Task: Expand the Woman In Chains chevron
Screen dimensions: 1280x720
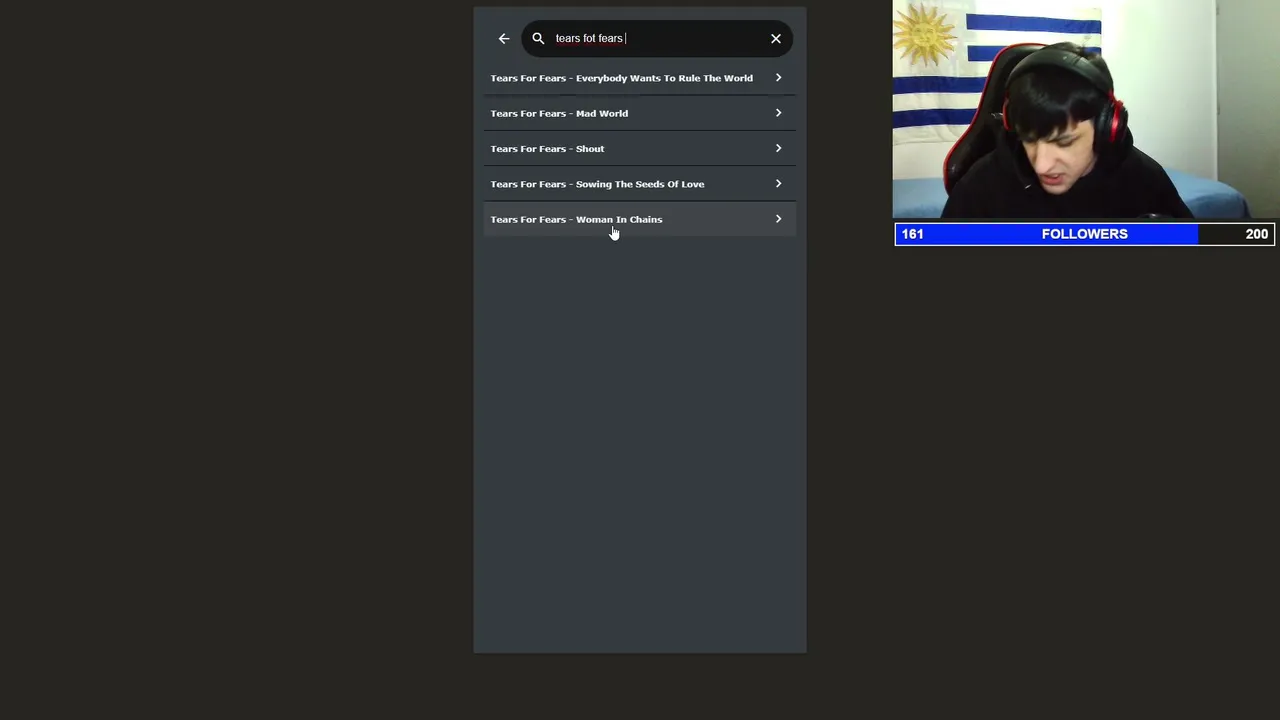Action: coord(778,219)
